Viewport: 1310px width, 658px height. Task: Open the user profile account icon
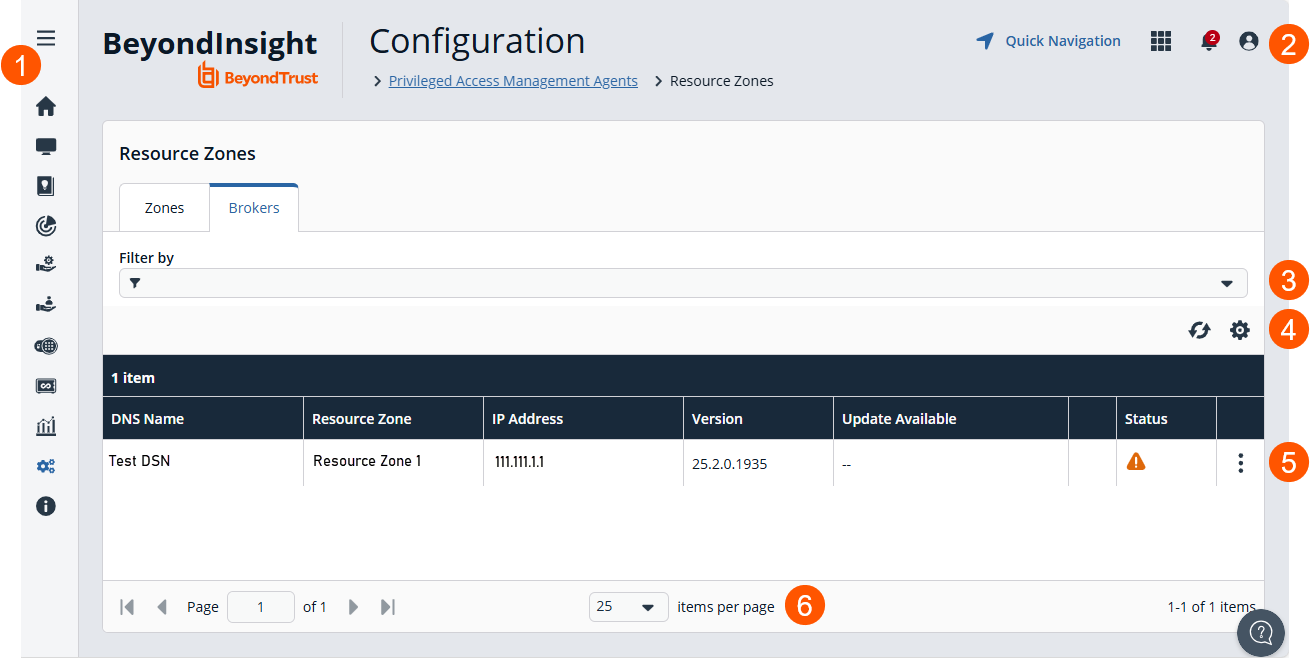pos(1248,41)
